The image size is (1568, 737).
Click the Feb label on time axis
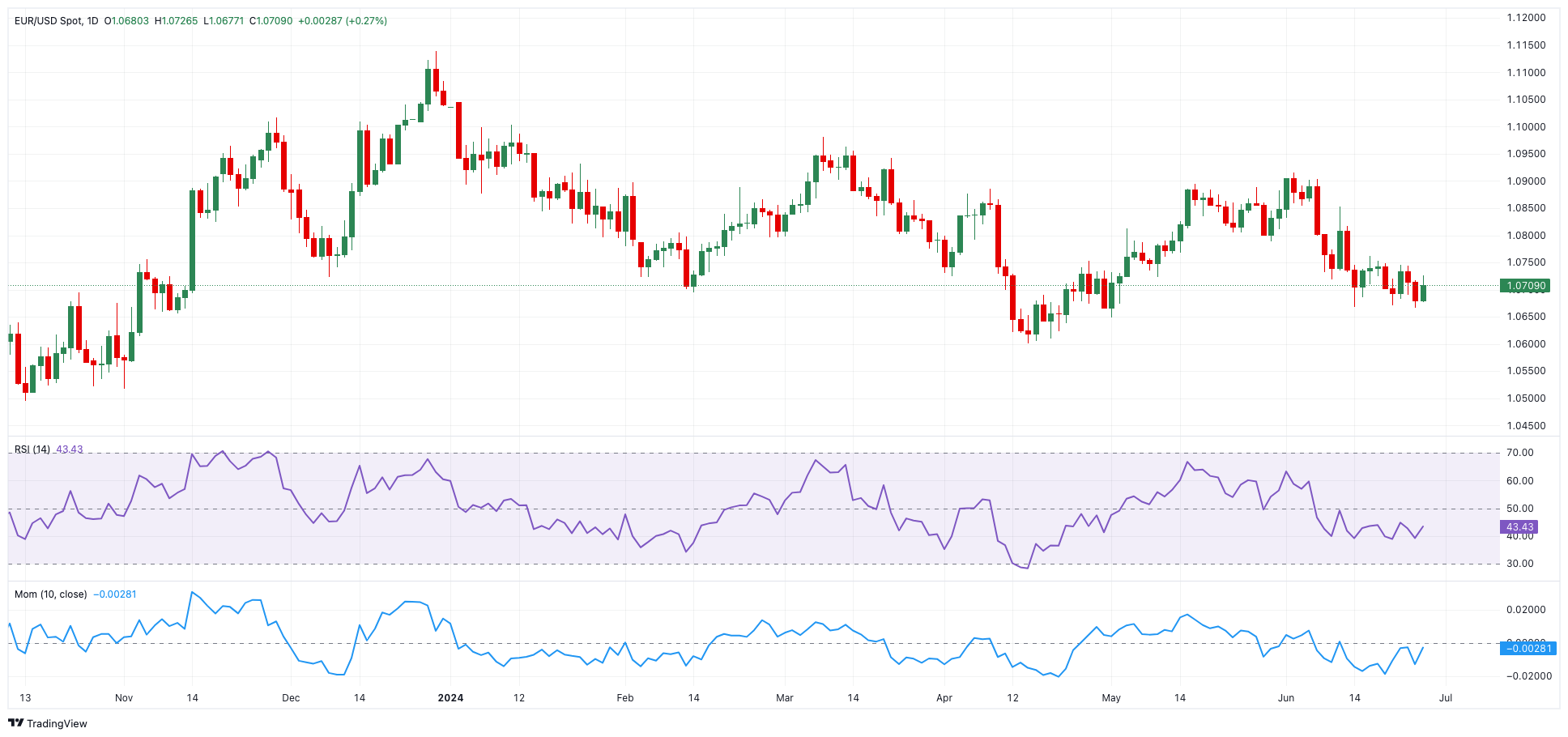(624, 697)
